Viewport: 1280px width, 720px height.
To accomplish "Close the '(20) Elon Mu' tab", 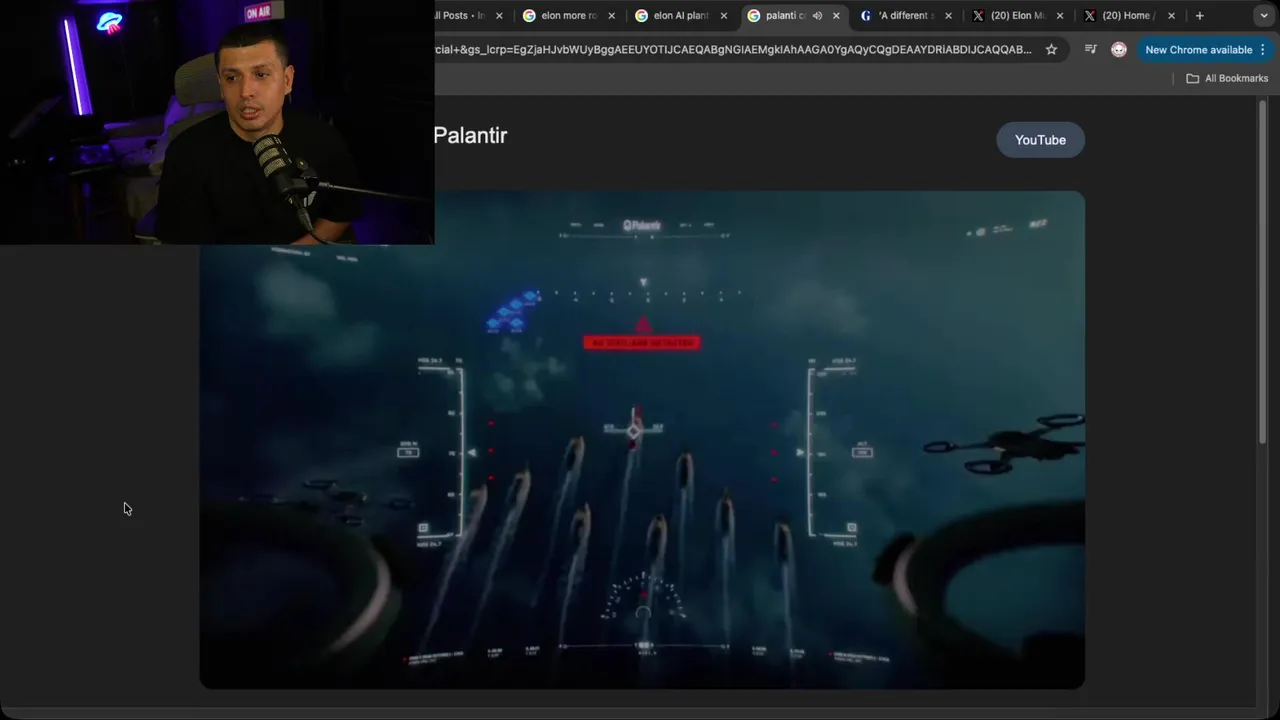I will tap(1060, 16).
